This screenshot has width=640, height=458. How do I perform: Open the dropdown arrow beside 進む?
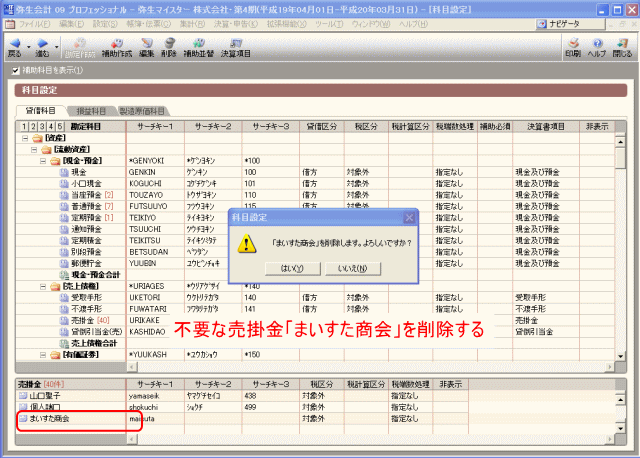pyautogui.click(x=56, y=47)
